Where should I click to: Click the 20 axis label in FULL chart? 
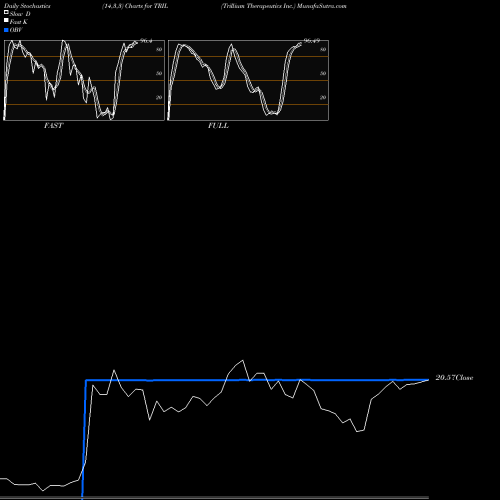click(x=323, y=97)
